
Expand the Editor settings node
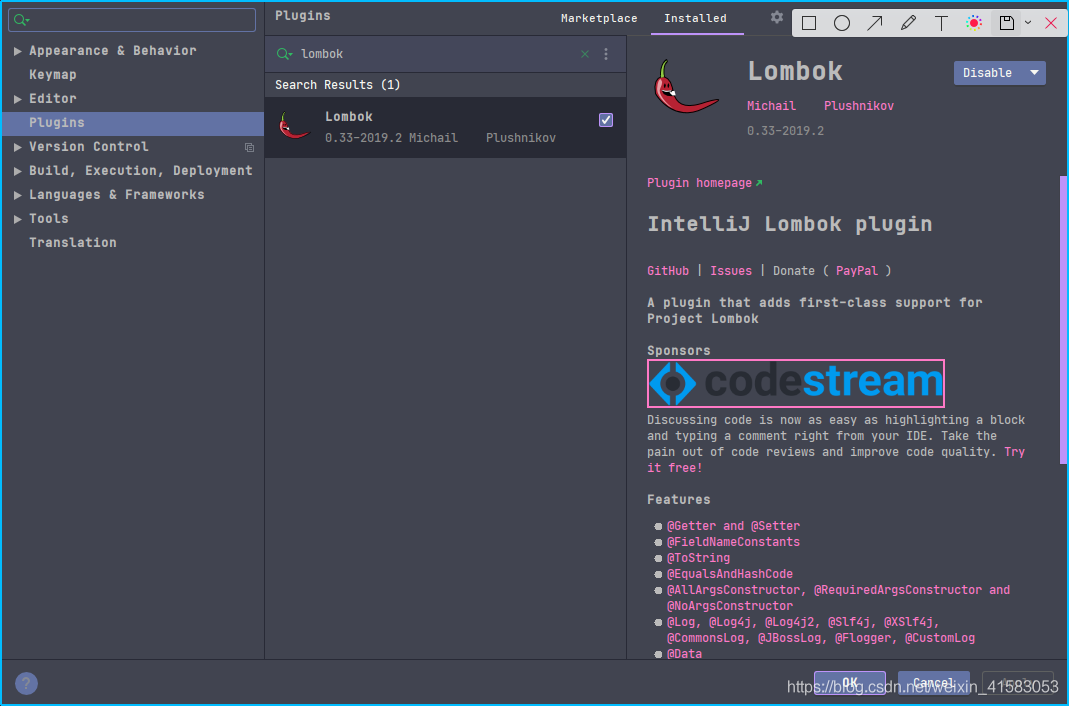pos(18,99)
